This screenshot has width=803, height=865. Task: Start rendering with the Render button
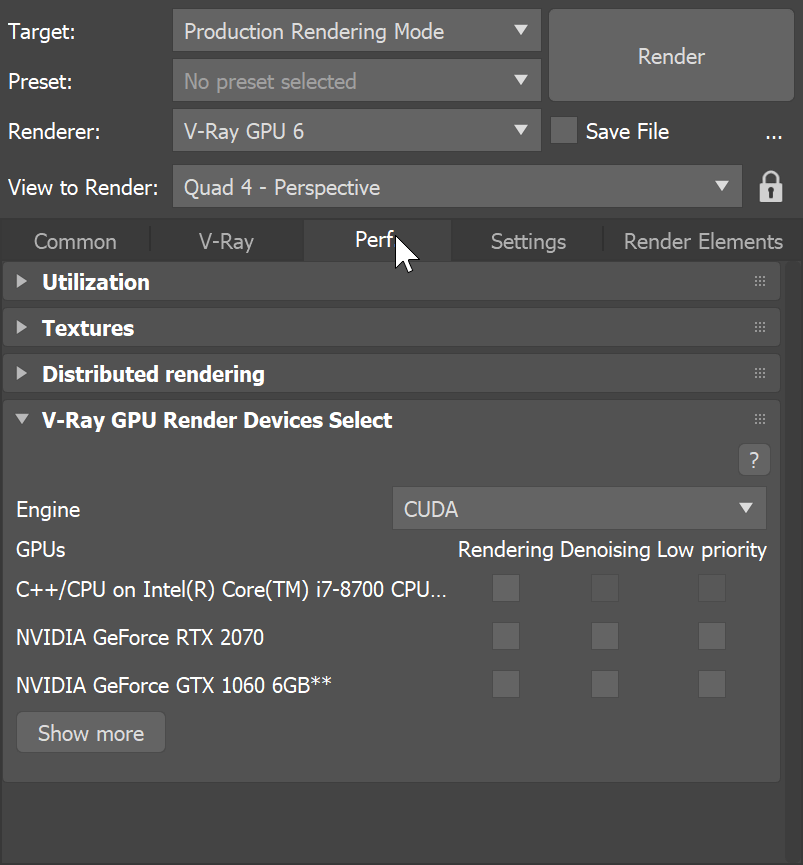click(670, 56)
